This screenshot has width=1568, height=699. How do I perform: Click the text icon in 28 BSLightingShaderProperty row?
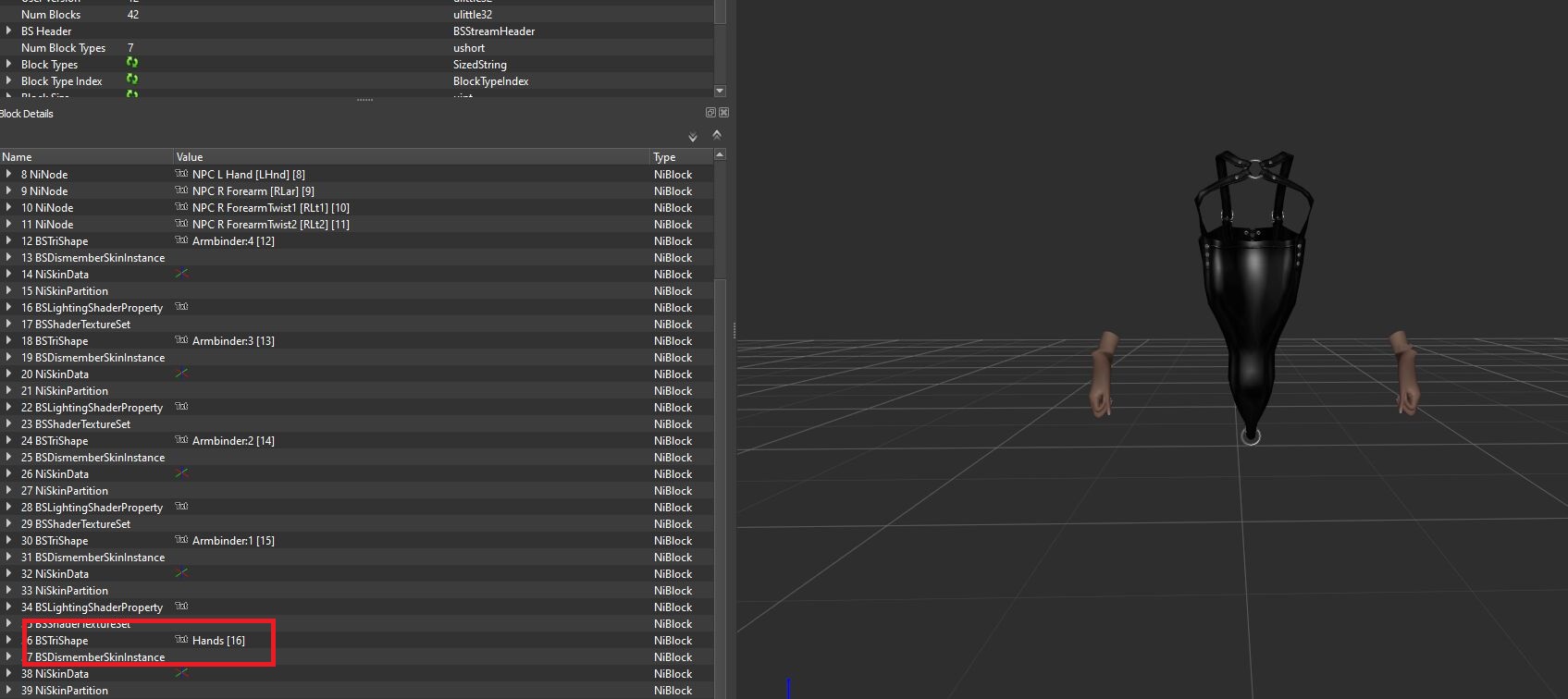(181, 506)
